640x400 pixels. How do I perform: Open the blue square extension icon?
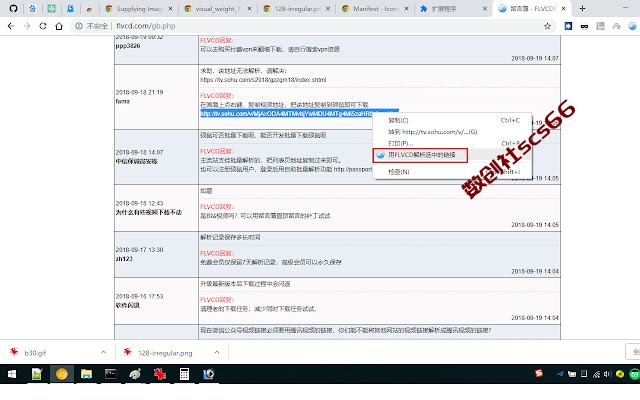click(568, 26)
